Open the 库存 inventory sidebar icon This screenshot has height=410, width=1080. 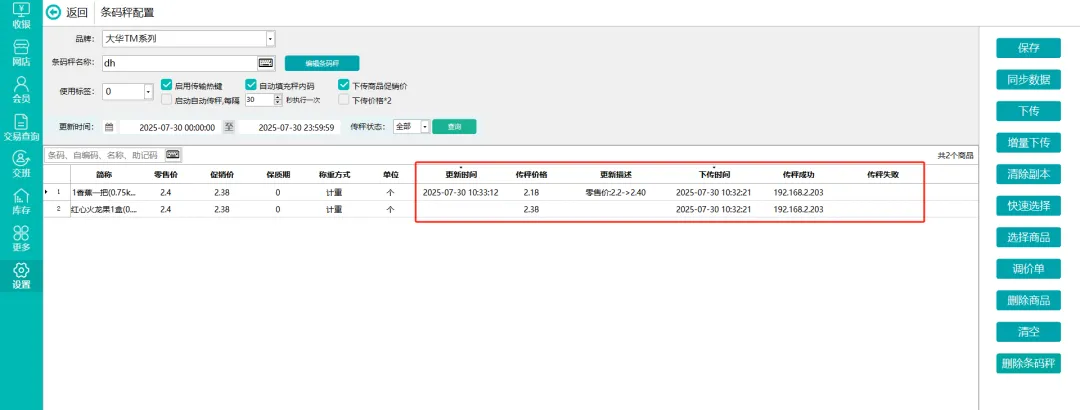[21, 200]
